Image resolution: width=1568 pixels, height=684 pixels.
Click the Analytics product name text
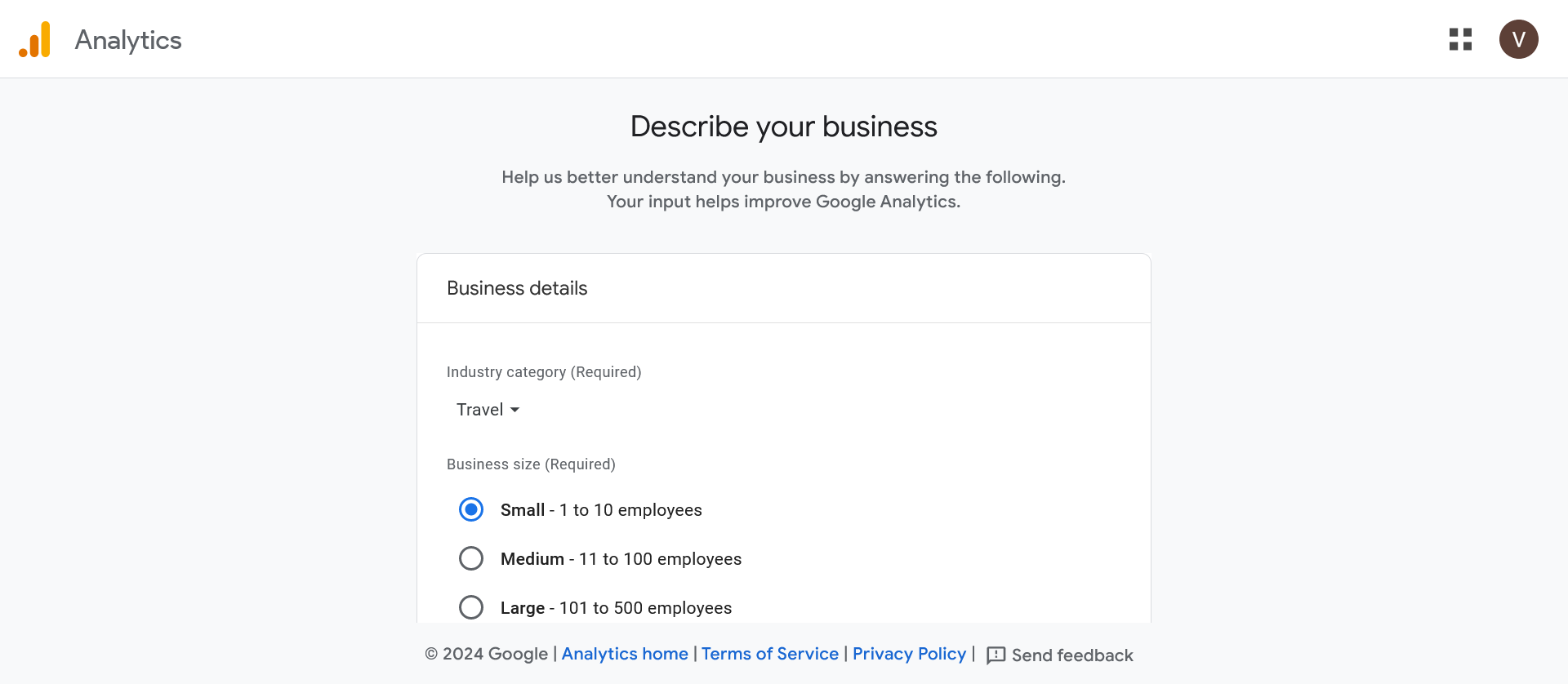point(128,40)
